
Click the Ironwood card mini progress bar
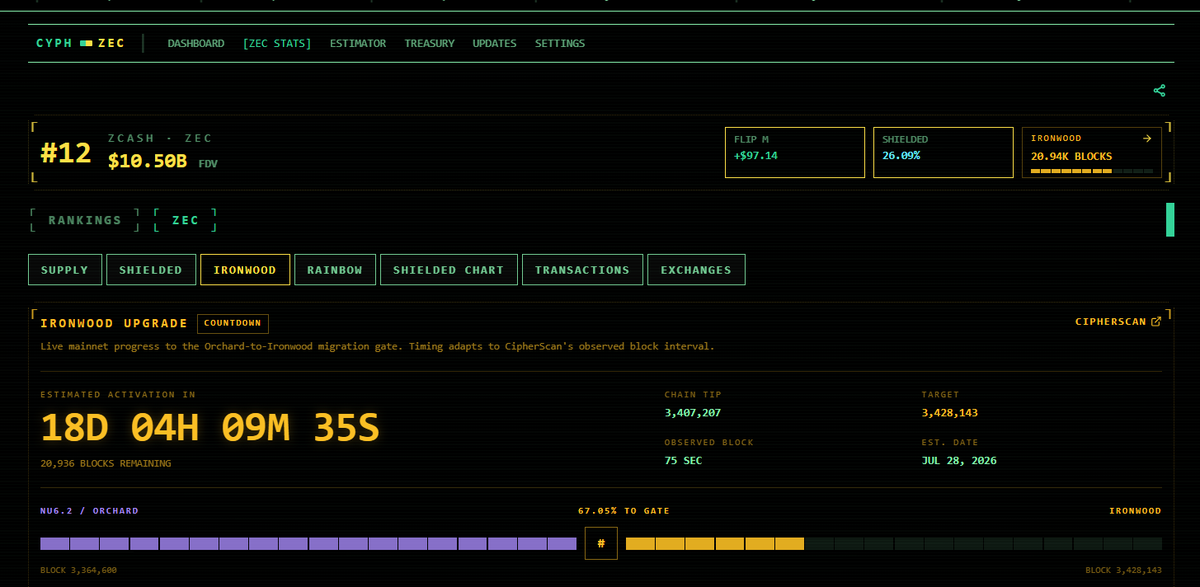click(1091, 171)
